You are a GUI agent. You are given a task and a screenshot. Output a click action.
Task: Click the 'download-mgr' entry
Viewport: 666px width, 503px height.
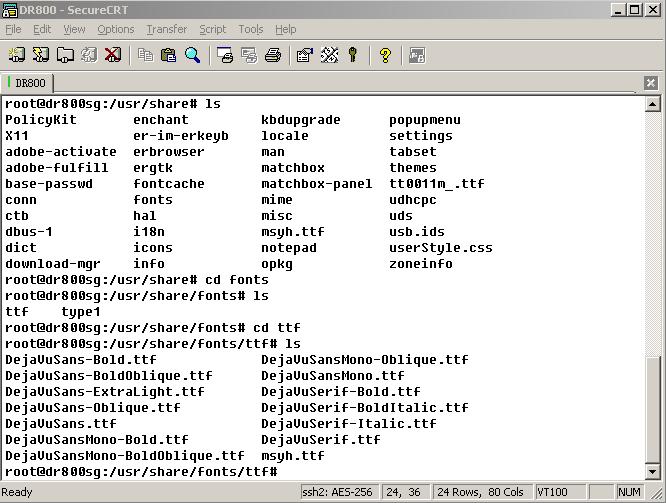click(x=53, y=264)
